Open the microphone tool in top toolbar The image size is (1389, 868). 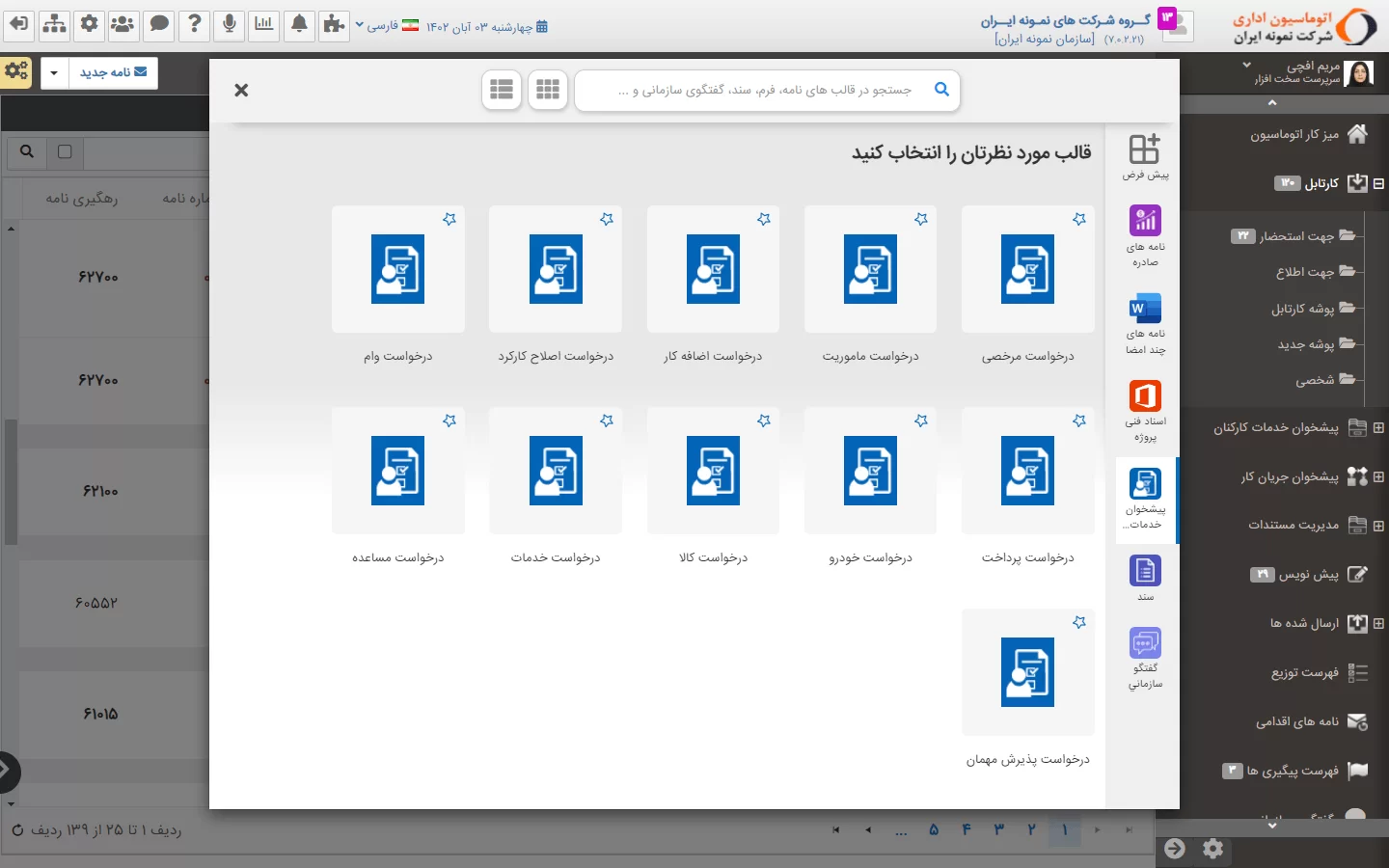[x=230, y=25]
